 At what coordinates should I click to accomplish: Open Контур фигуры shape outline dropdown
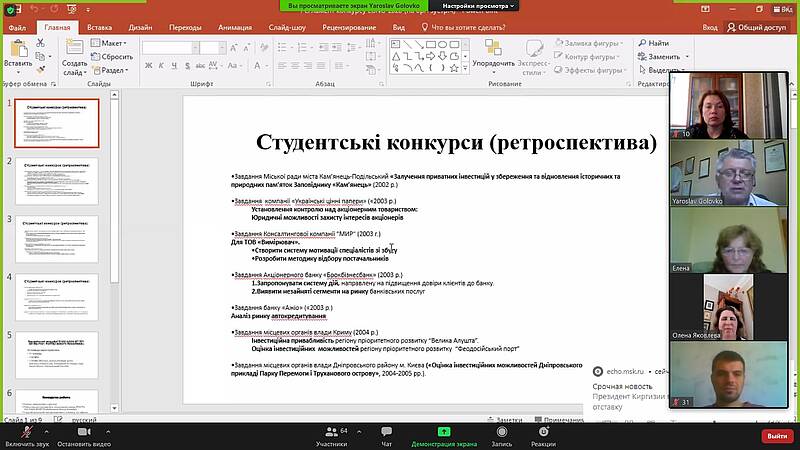pos(587,57)
